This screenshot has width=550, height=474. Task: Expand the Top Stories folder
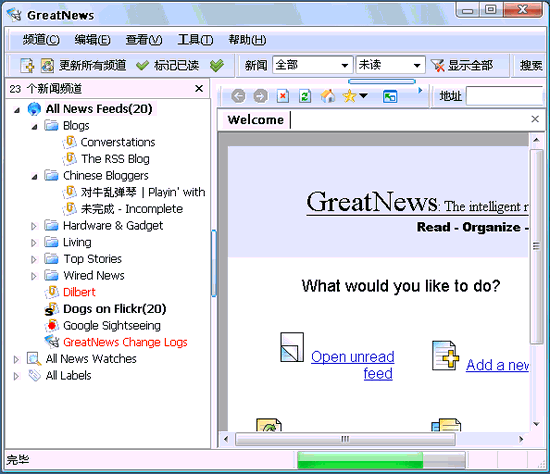tap(34, 260)
